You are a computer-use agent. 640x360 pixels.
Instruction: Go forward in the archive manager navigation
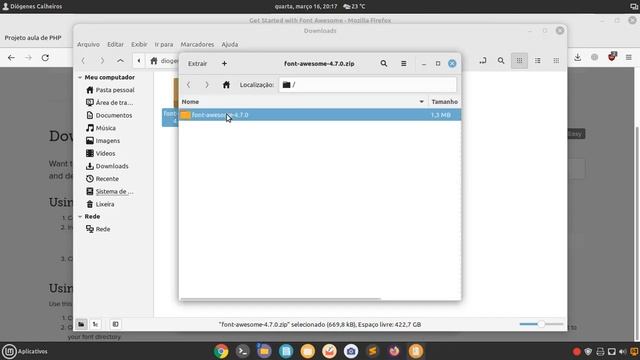(207, 85)
